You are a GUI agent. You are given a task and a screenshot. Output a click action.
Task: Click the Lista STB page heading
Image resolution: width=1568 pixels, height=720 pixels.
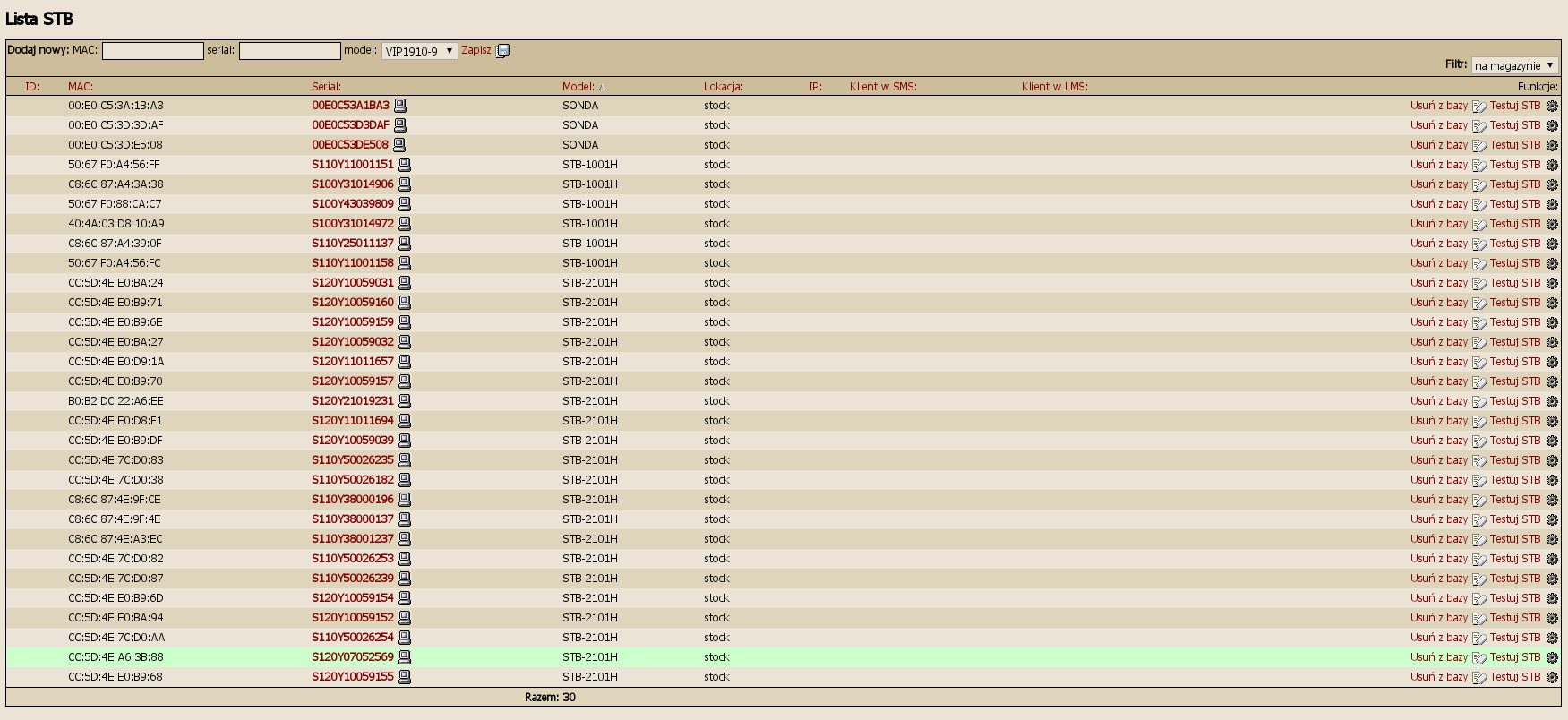(x=39, y=19)
